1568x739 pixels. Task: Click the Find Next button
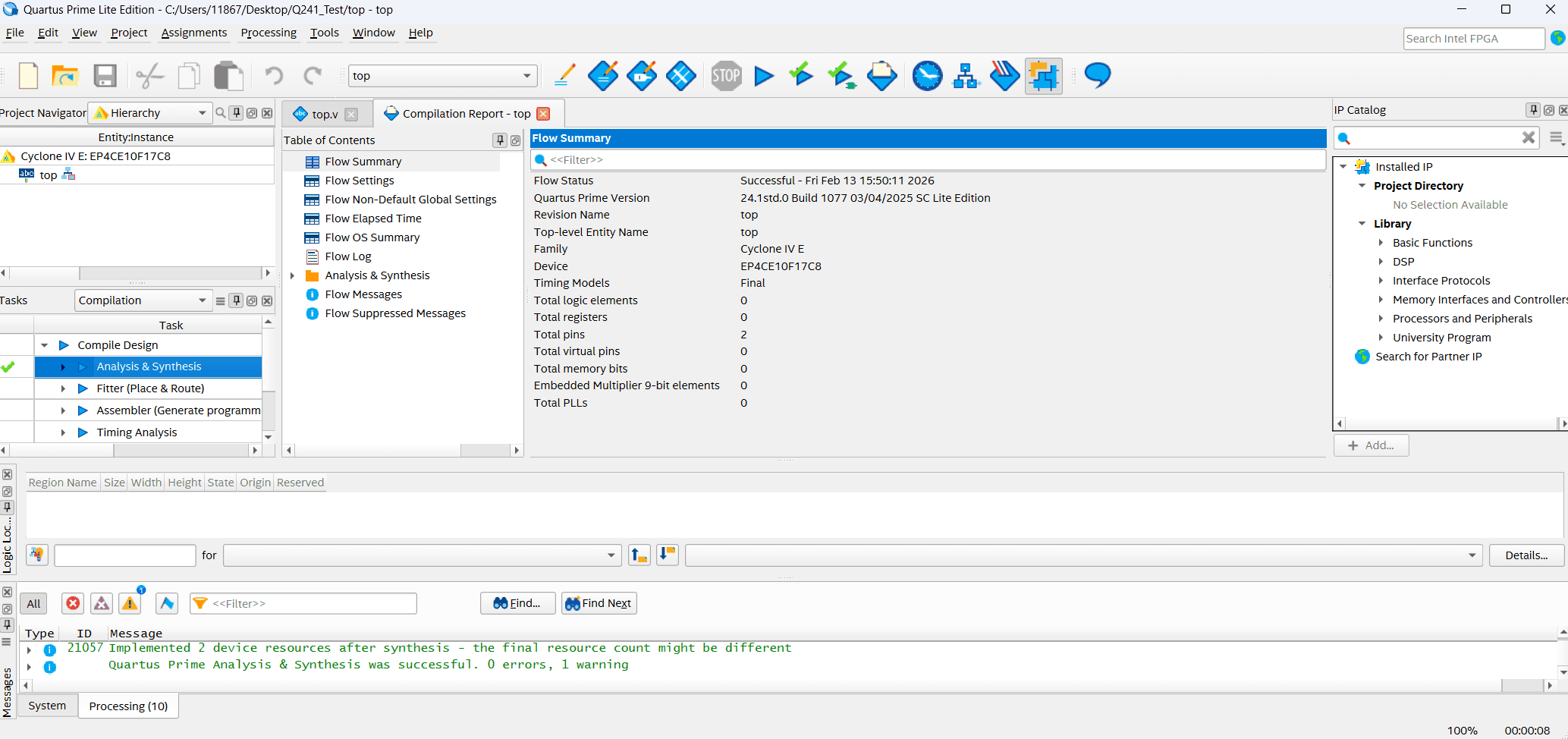click(x=599, y=603)
